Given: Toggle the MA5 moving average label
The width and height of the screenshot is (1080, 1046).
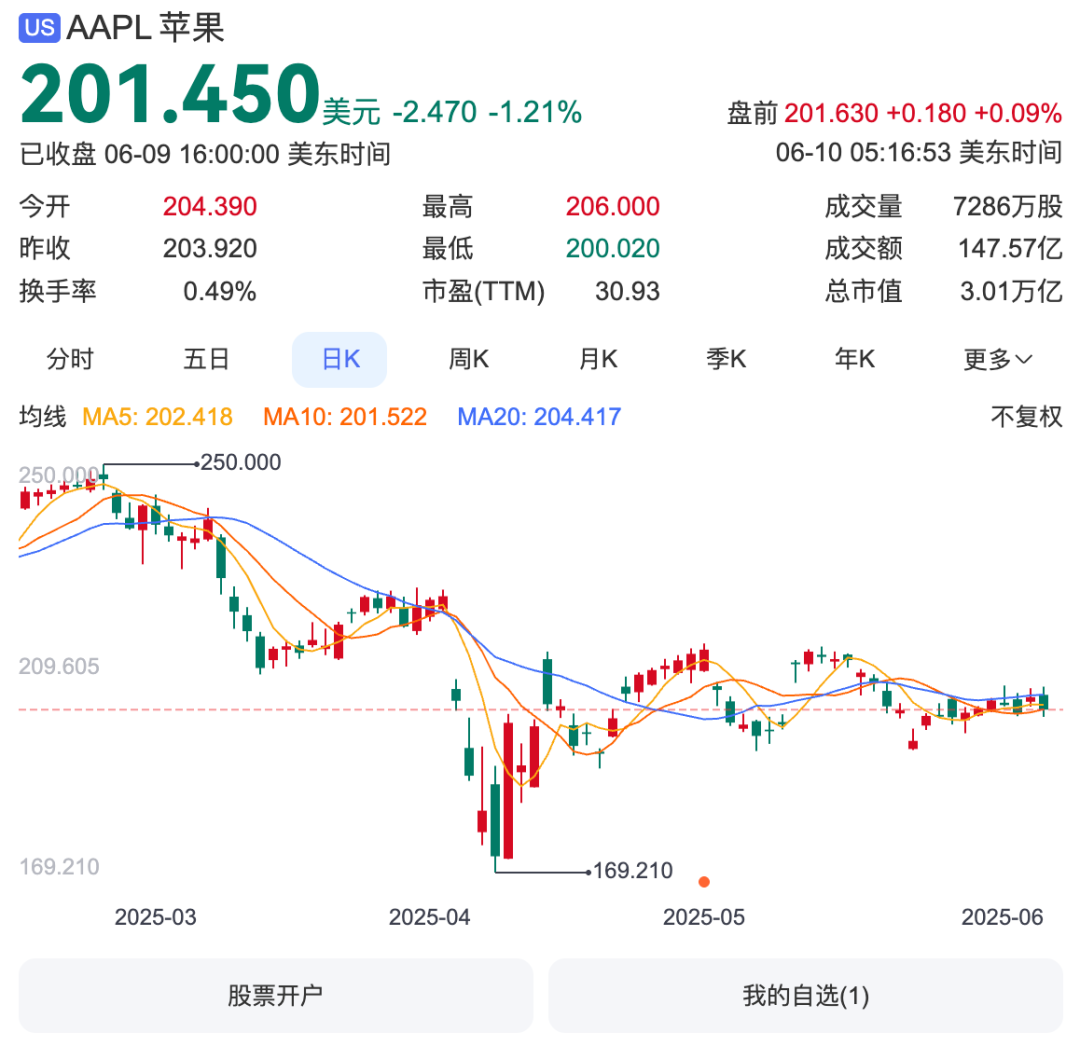Looking at the screenshot, I should click(x=157, y=417).
